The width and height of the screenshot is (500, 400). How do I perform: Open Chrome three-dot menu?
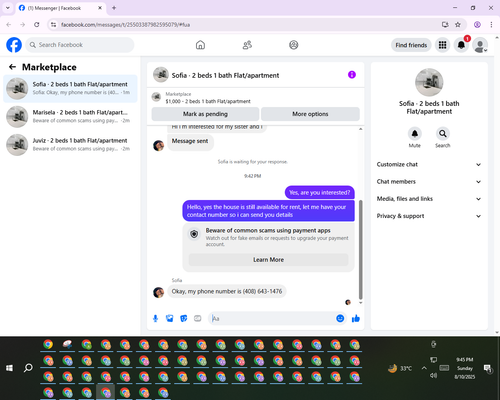click(x=491, y=25)
